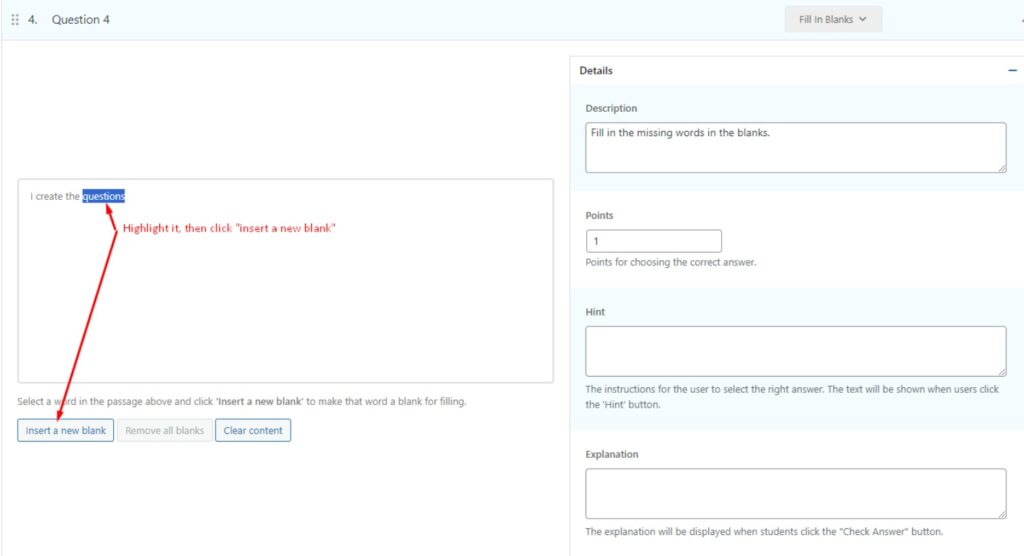Click the Description box resize handle
The height and width of the screenshot is (556, 1024).
coord(1001,167)
